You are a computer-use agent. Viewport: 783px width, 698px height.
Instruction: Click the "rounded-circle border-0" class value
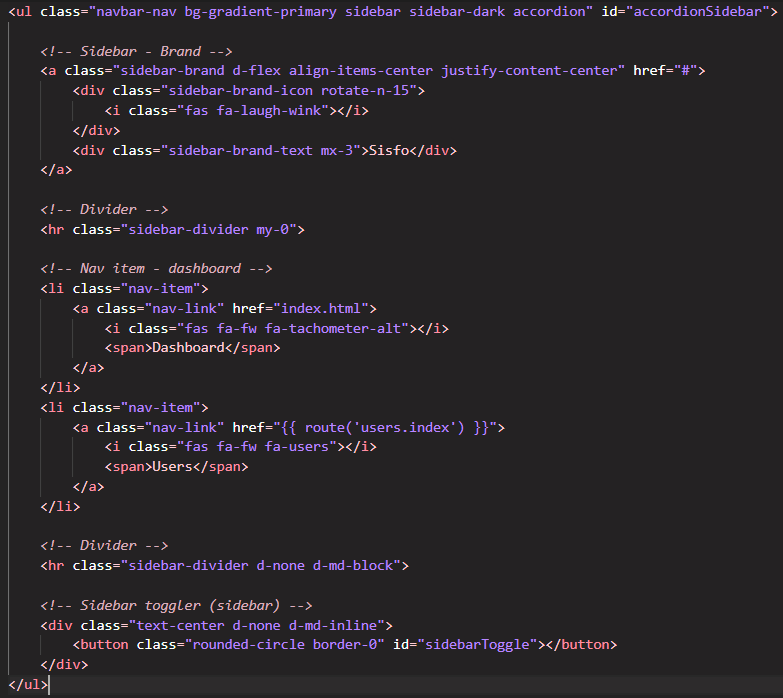click(284, 645)
